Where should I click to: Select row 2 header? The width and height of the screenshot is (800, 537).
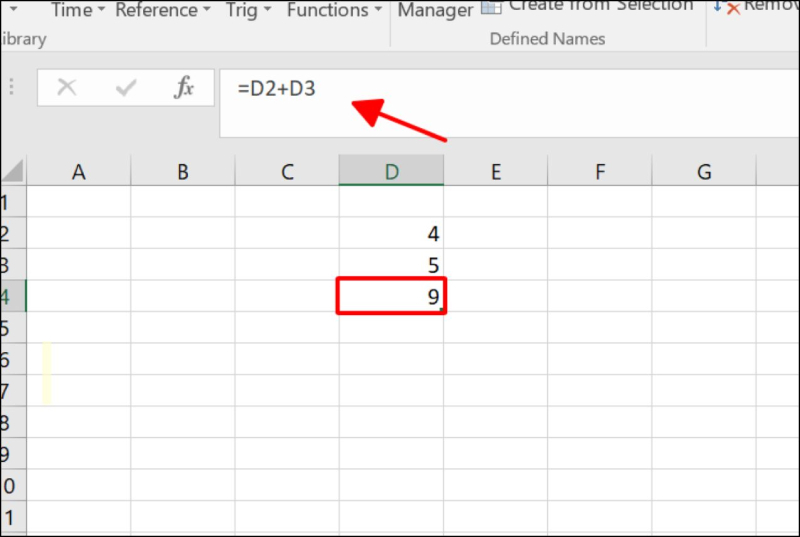[13, 233]
